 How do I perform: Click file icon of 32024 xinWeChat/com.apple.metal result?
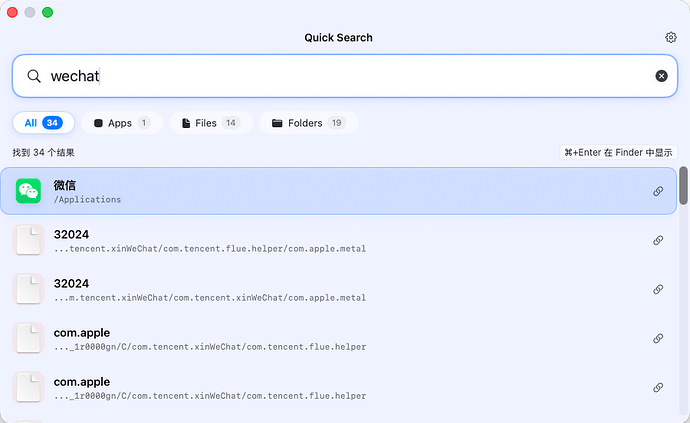click(29, 289)
